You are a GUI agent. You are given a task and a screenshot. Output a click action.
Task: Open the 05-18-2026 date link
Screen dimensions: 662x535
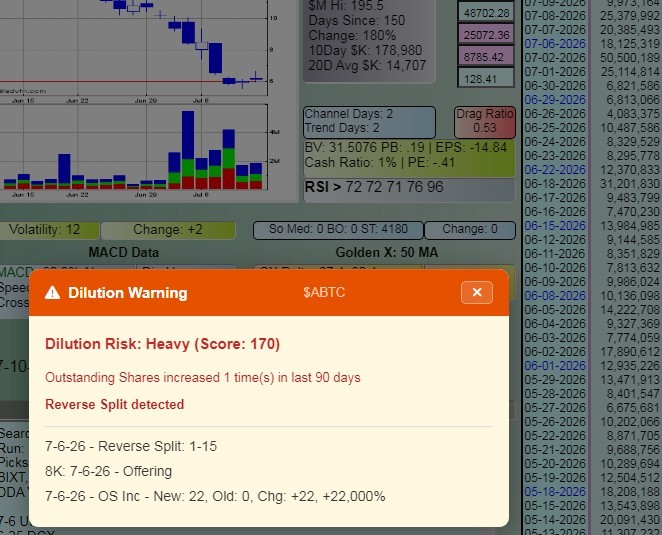pos(555,492)
